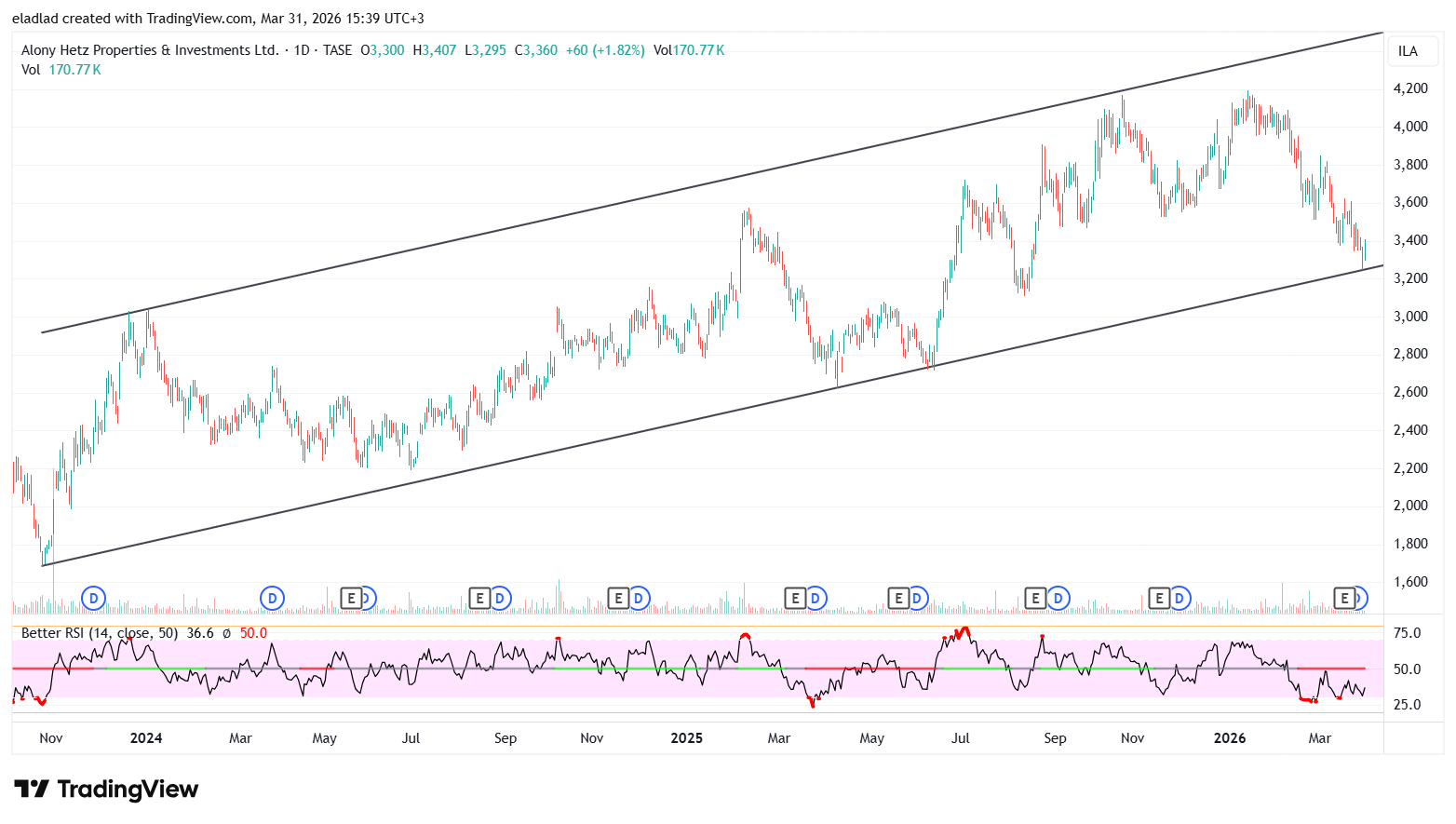Click the 2,400 price scale label
Viewport: 1456px width, 824px height.
click(1410, 430)
